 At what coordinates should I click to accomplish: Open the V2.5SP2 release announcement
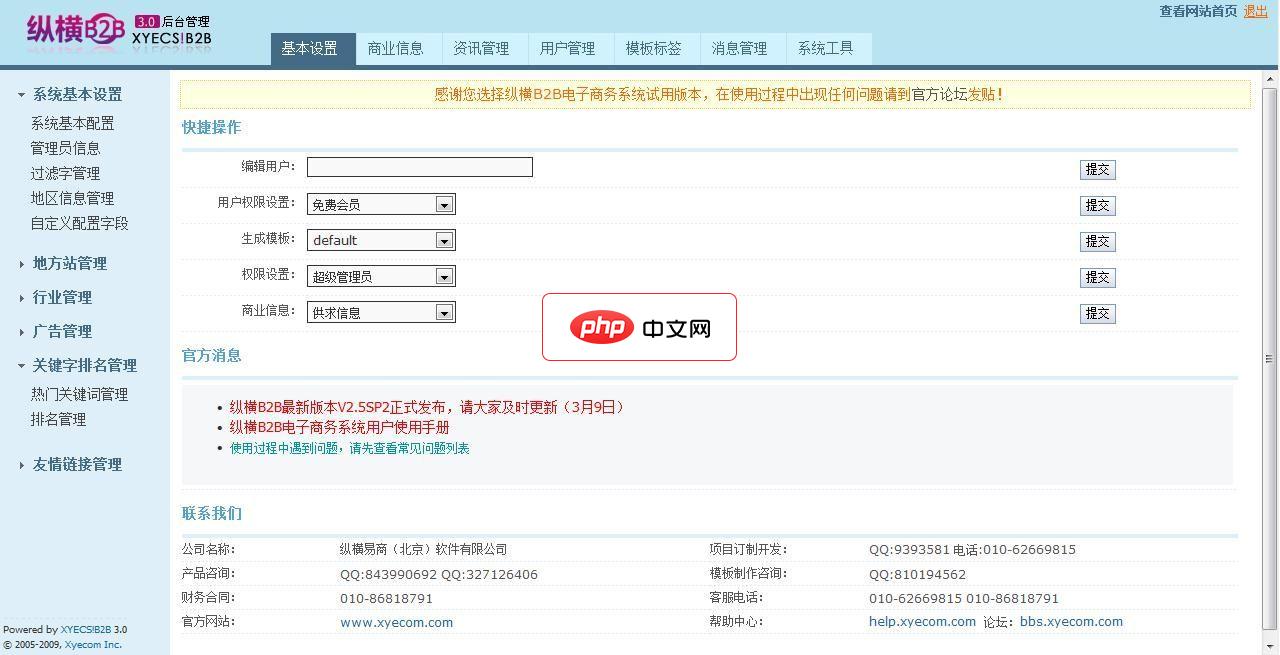[x=428, y=407]
